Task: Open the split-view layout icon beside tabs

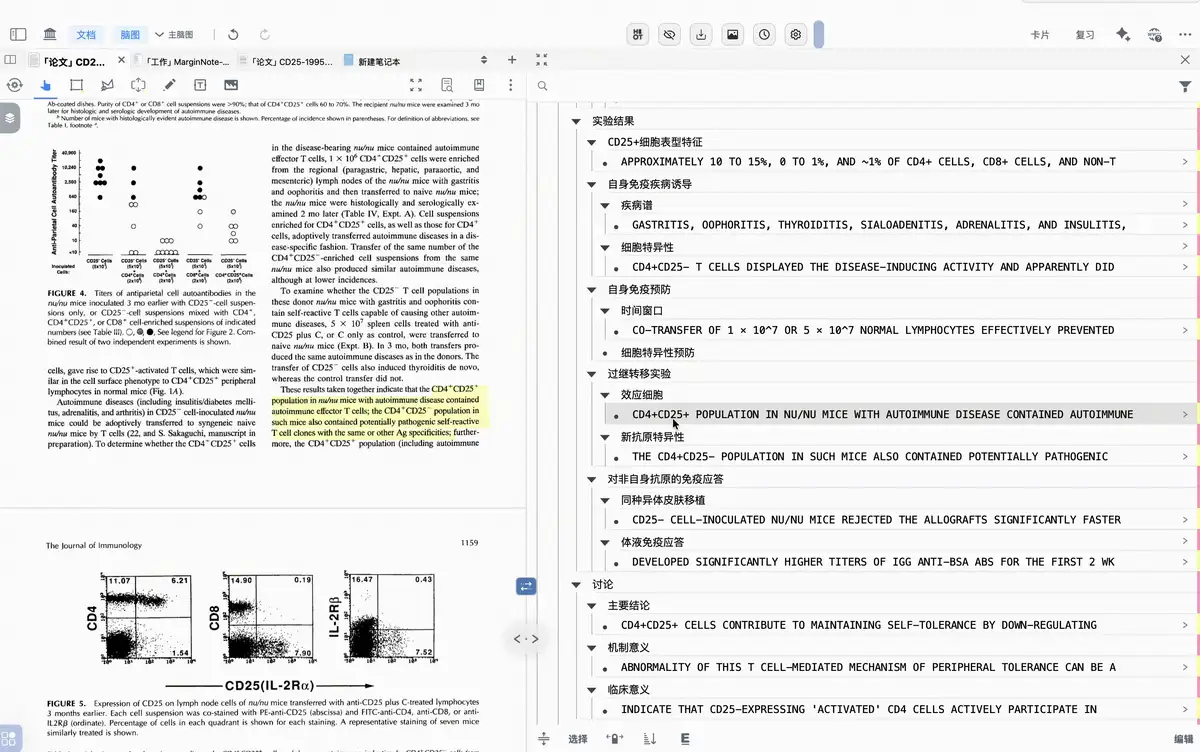Action: [11, 60]
